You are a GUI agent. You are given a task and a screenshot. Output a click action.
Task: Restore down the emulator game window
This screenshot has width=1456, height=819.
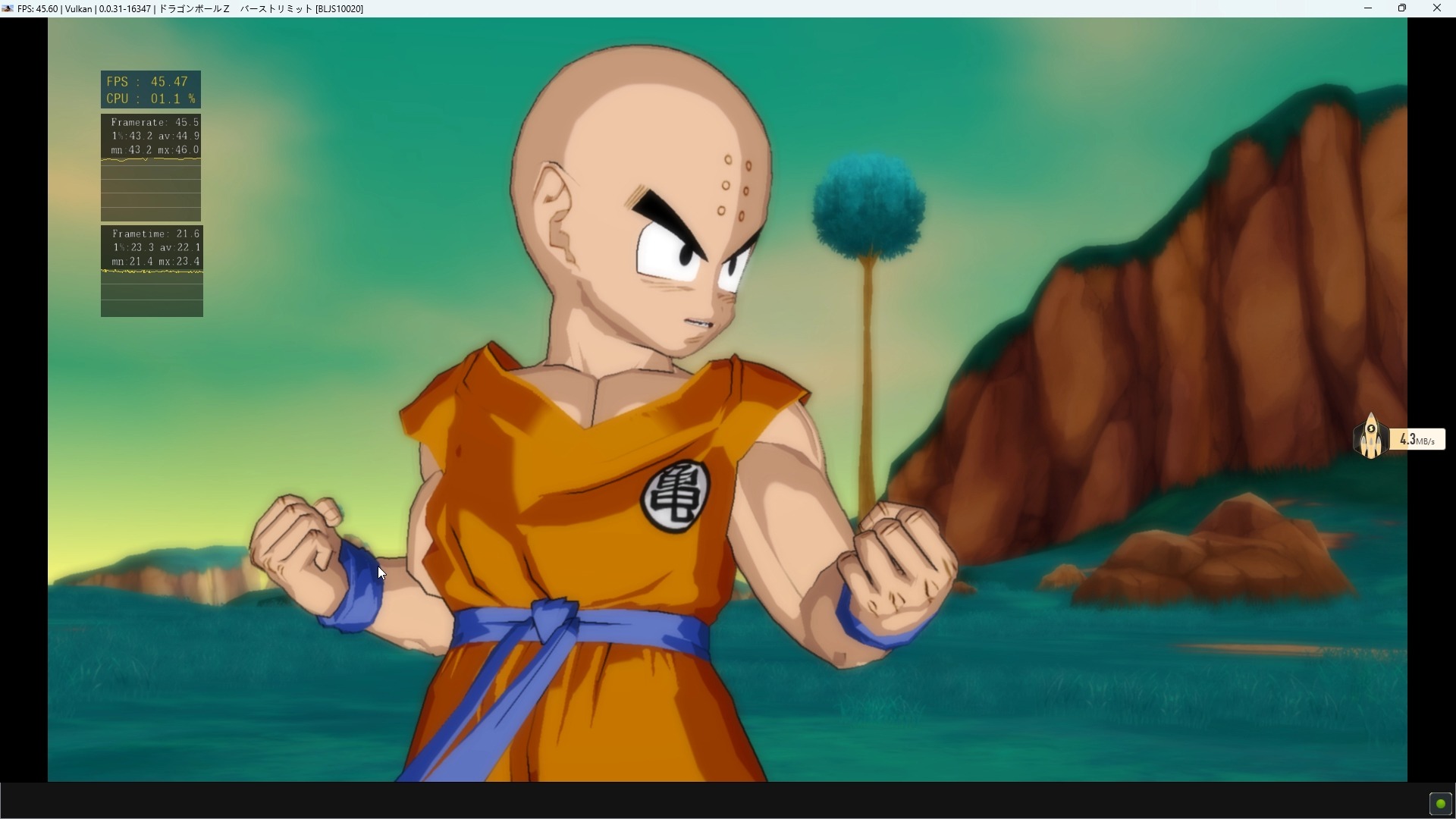(x=1402, y=8)
